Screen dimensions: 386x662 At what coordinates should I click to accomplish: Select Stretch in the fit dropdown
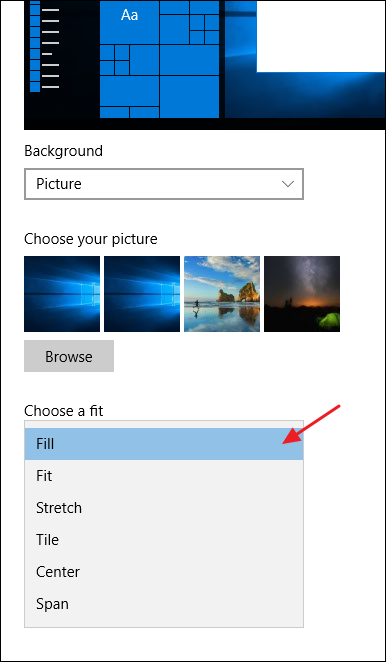tap(164, 508)
